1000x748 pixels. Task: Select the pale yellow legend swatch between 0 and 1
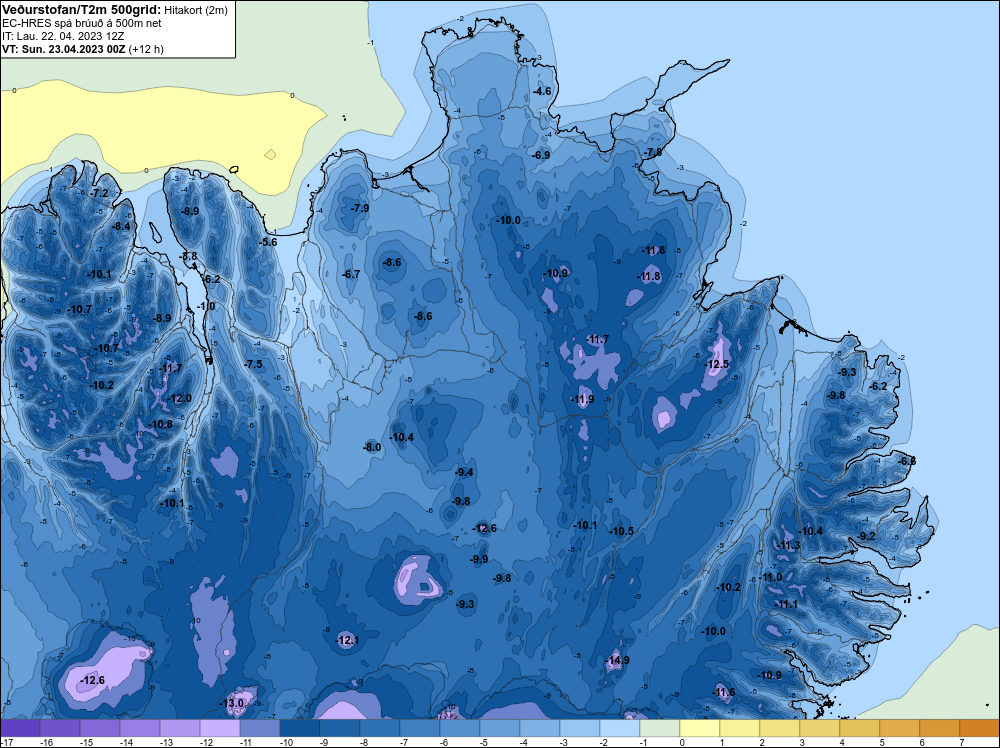click(700, 728)
